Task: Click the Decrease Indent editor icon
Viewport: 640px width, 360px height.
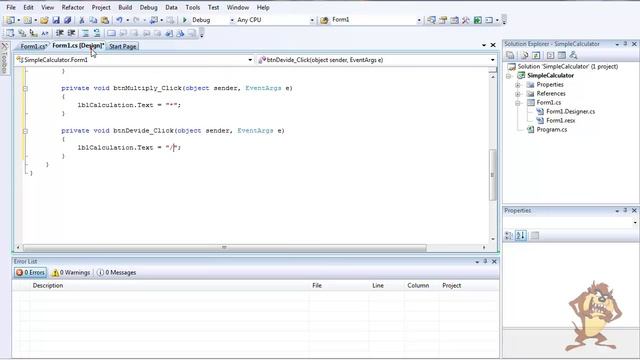Action: pyautogui.click(x=60, y=33)
